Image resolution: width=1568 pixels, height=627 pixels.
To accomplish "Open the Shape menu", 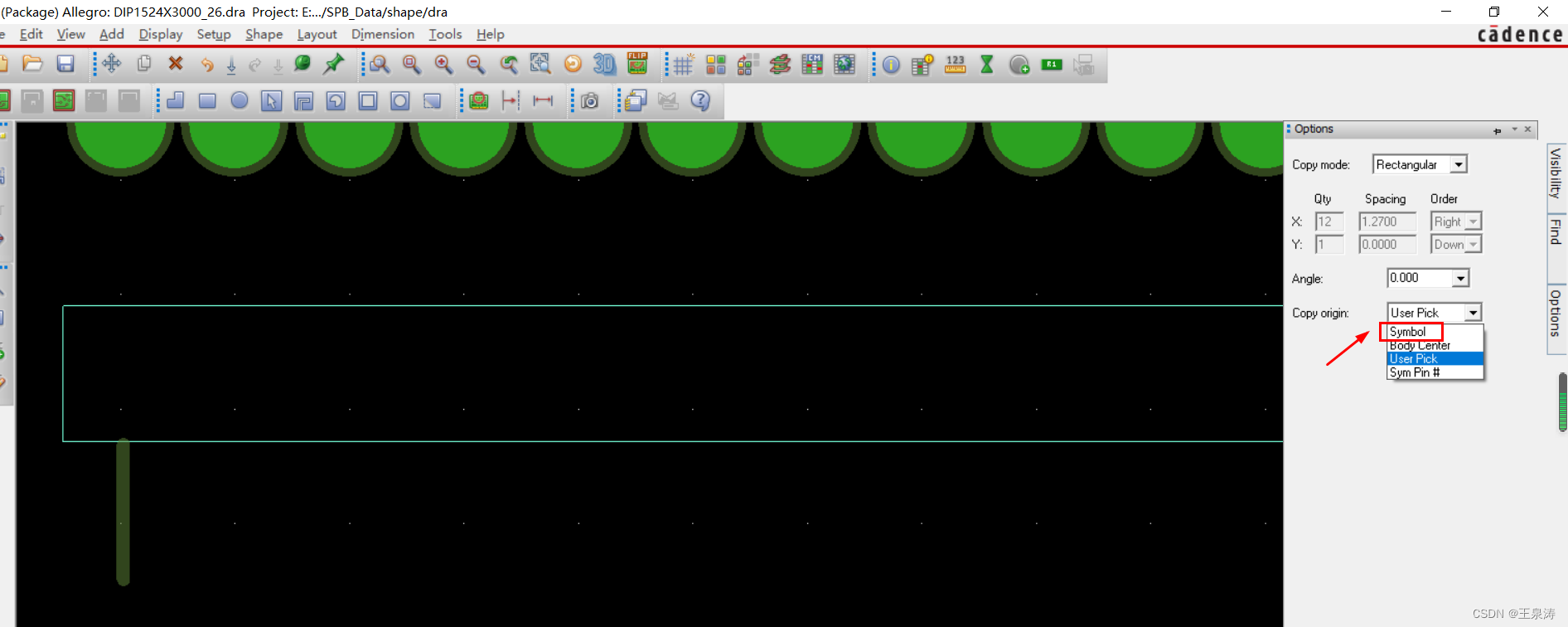I will (264, 34).
